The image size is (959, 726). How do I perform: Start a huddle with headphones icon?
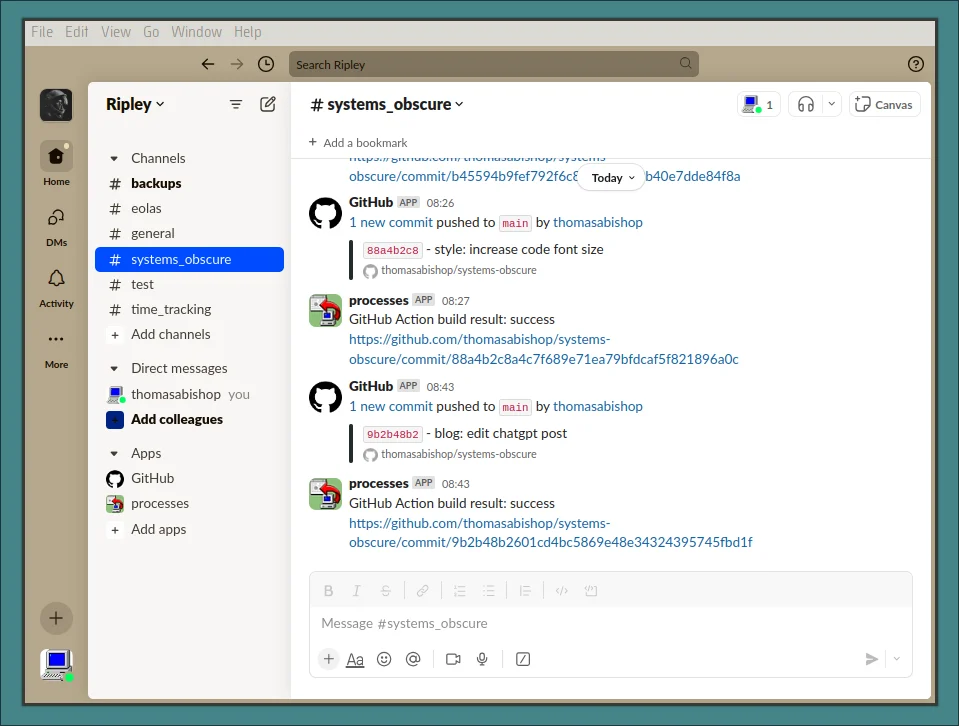tap(805, 104)
